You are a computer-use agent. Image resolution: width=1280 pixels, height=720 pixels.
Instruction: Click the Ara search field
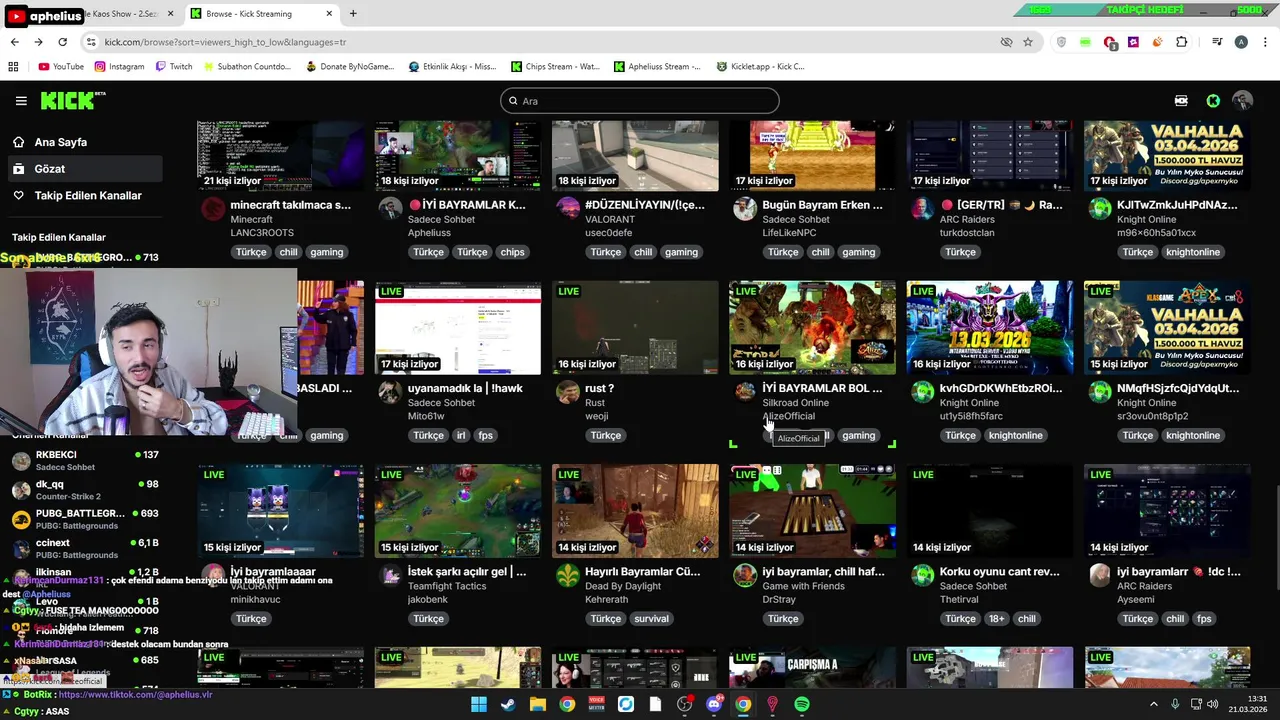tap(640, 101)
